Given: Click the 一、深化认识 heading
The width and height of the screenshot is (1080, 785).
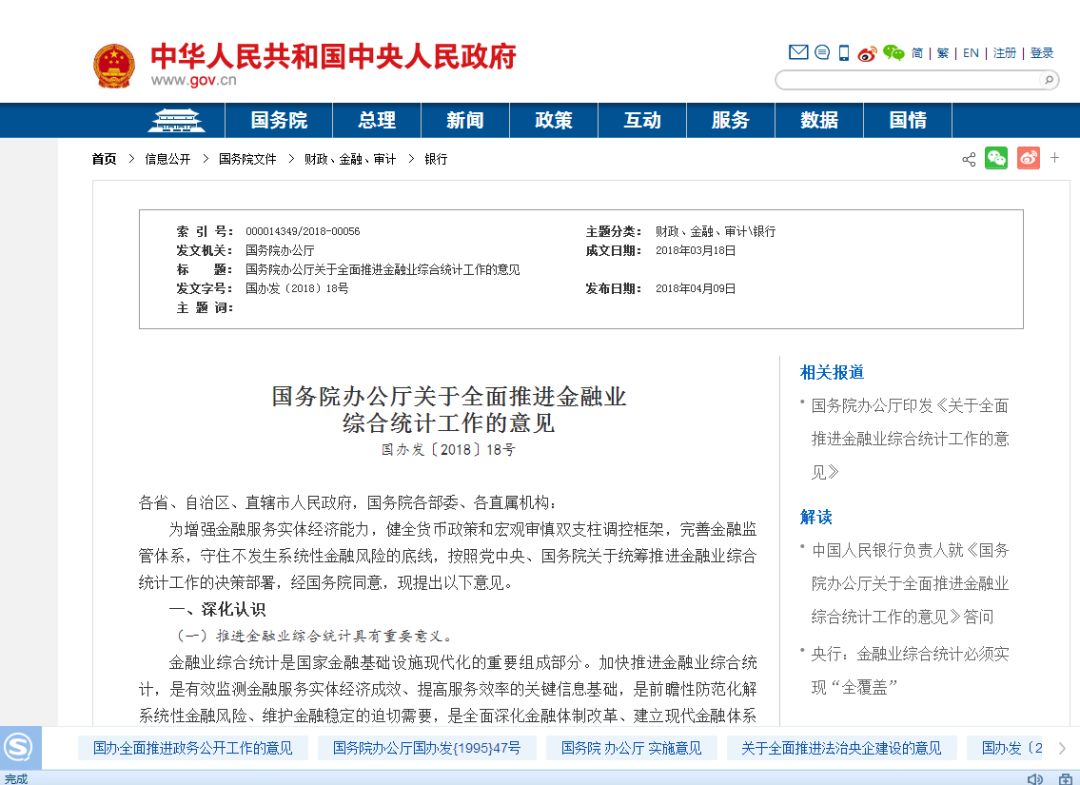Looking at the screenshot, I should tap(217, 609).
